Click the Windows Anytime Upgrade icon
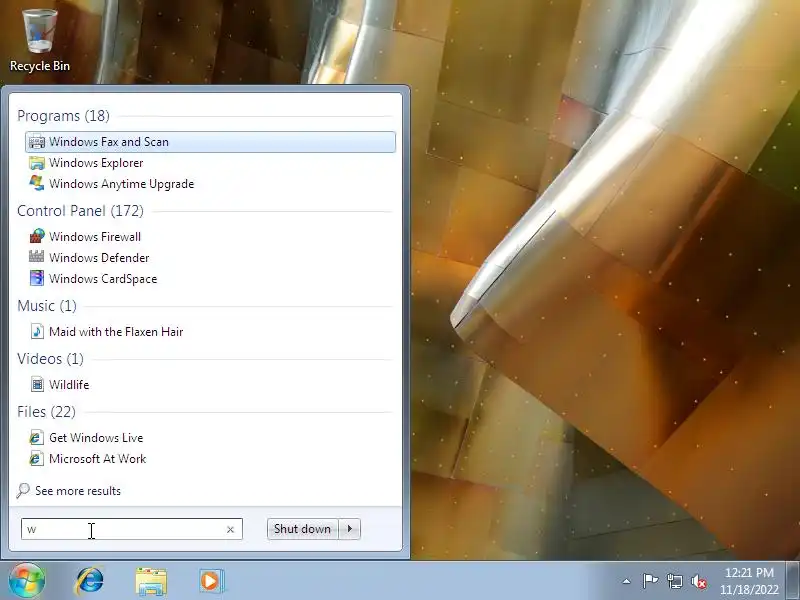 (x=37, y=184)
